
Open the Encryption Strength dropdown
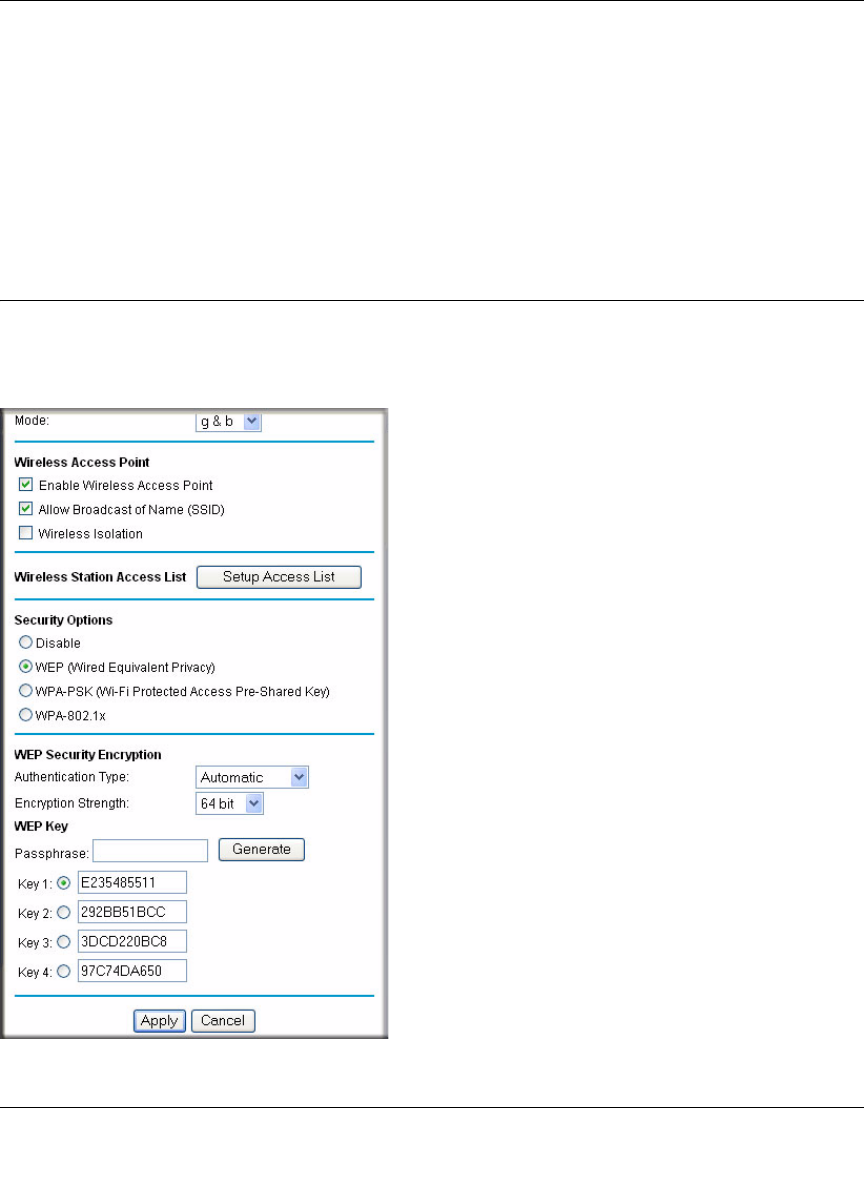[230, 803]
